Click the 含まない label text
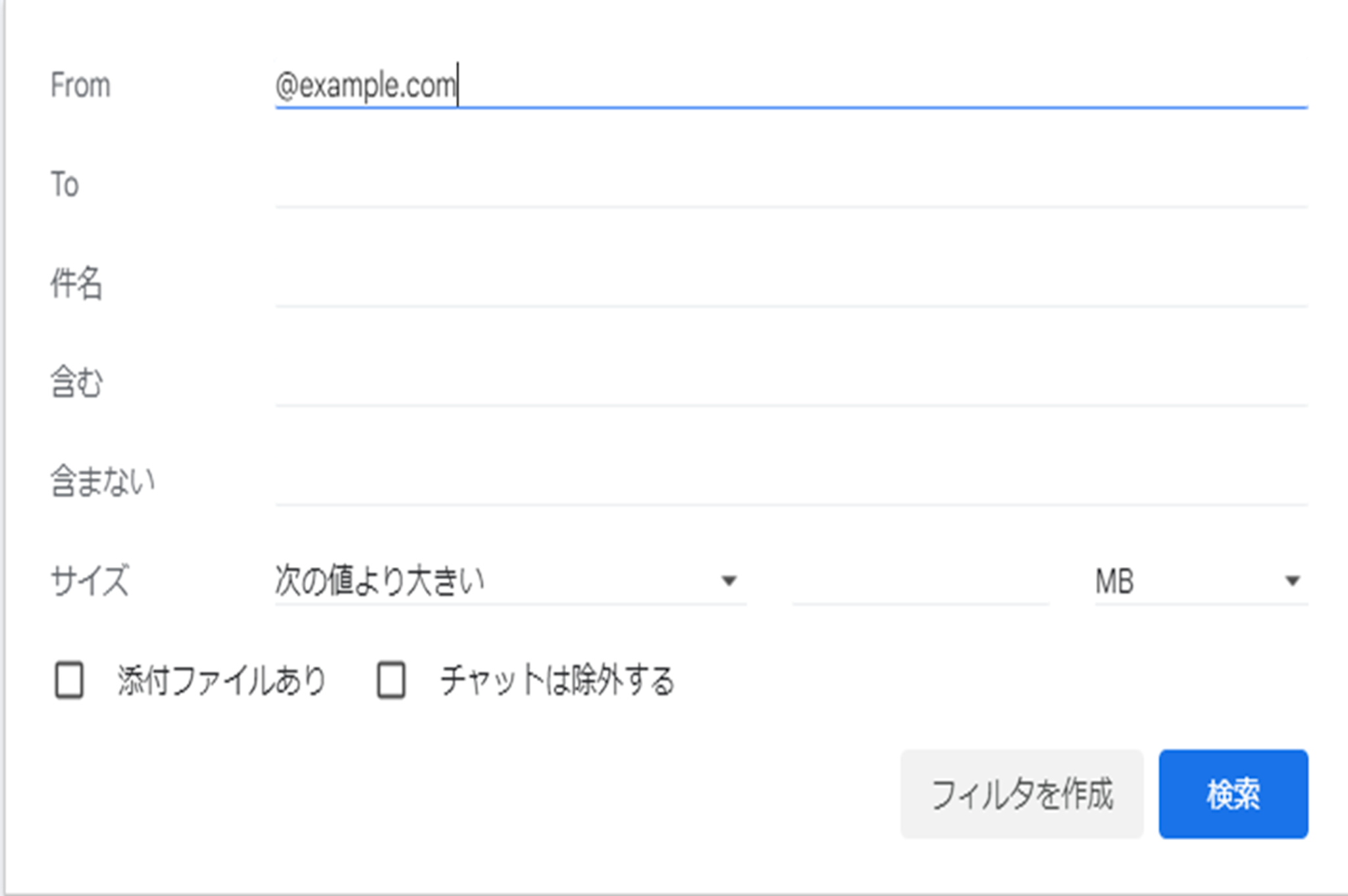 (x=103, y=482)
